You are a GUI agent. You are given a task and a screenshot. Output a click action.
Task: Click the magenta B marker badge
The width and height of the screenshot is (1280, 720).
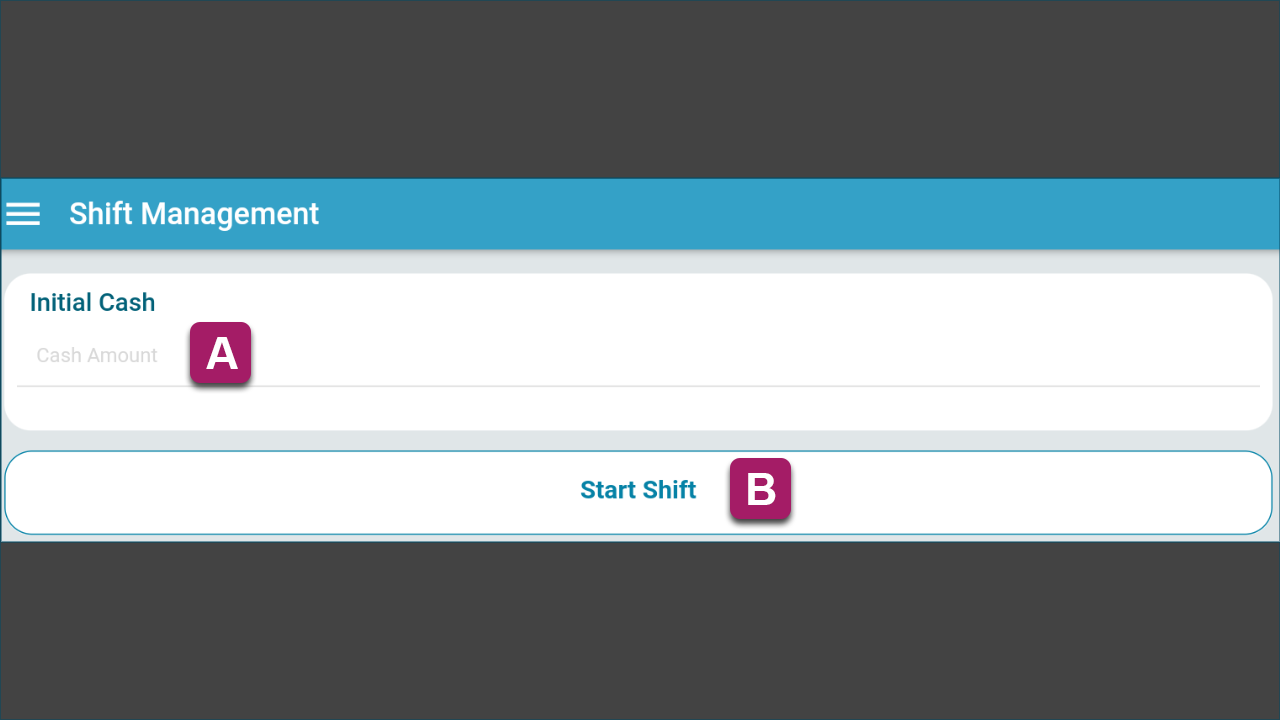click(760, 489)
